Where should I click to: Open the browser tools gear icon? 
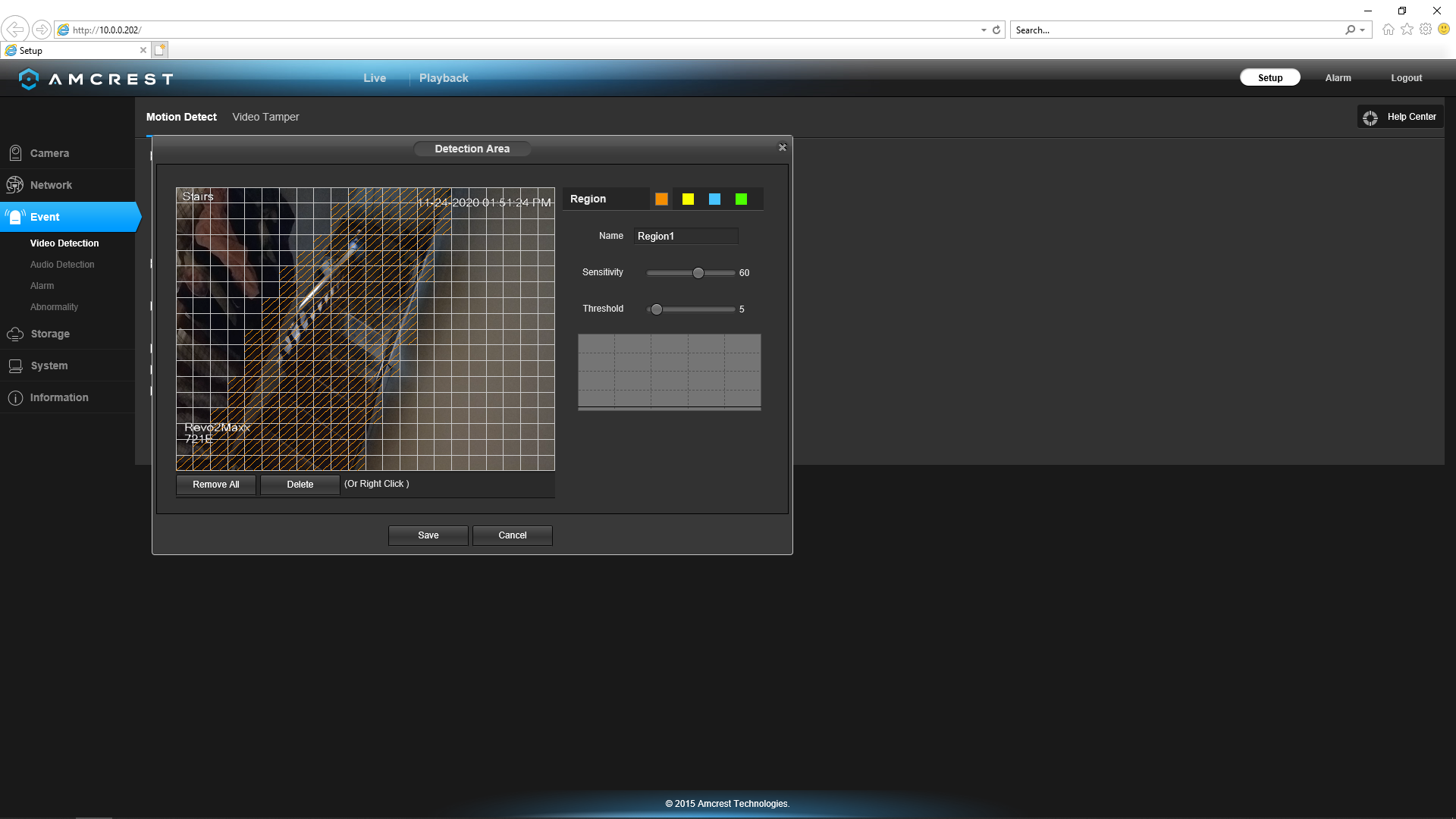[1426, 30]
